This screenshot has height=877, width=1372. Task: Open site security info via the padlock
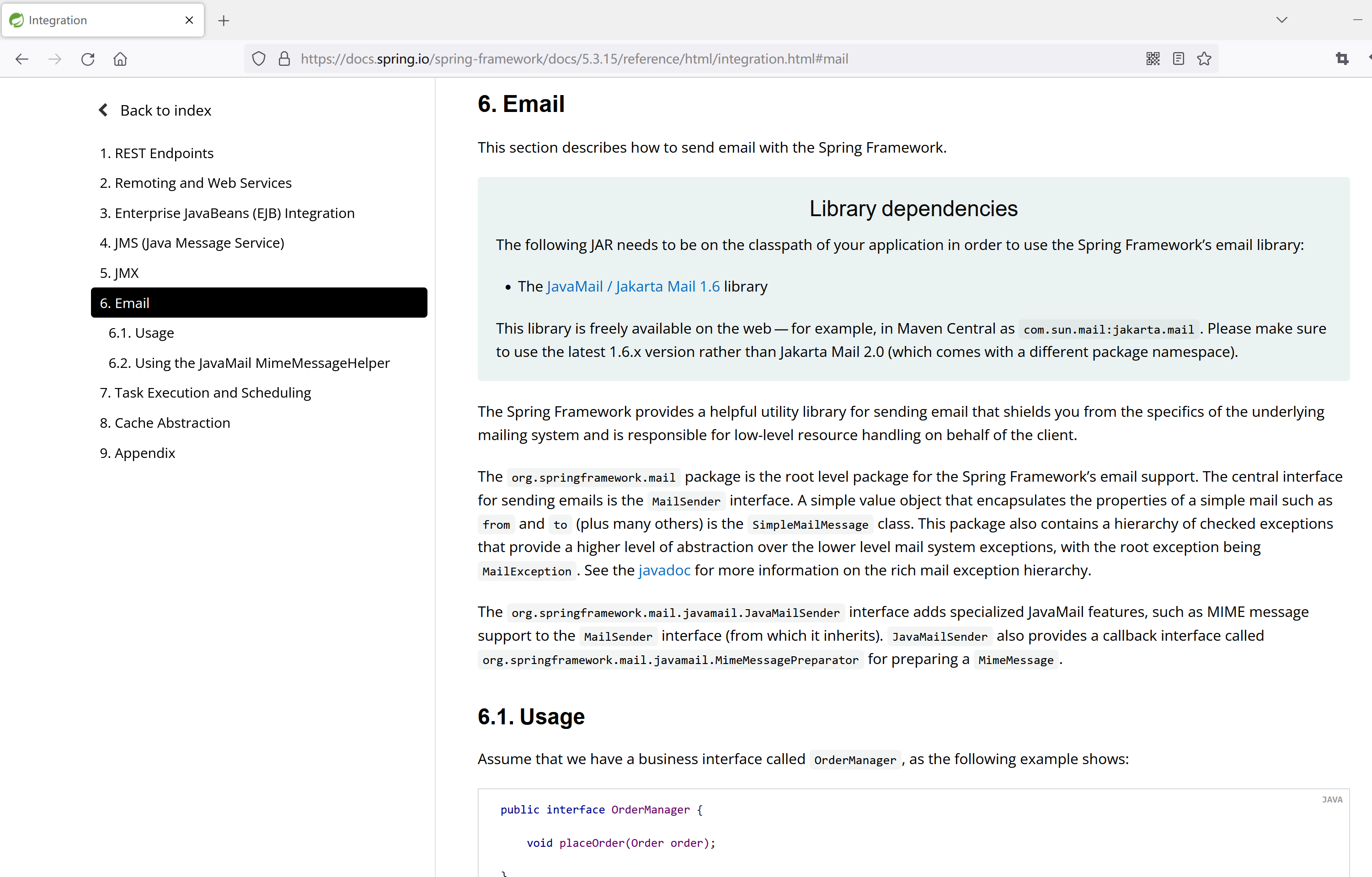point(284,58)
